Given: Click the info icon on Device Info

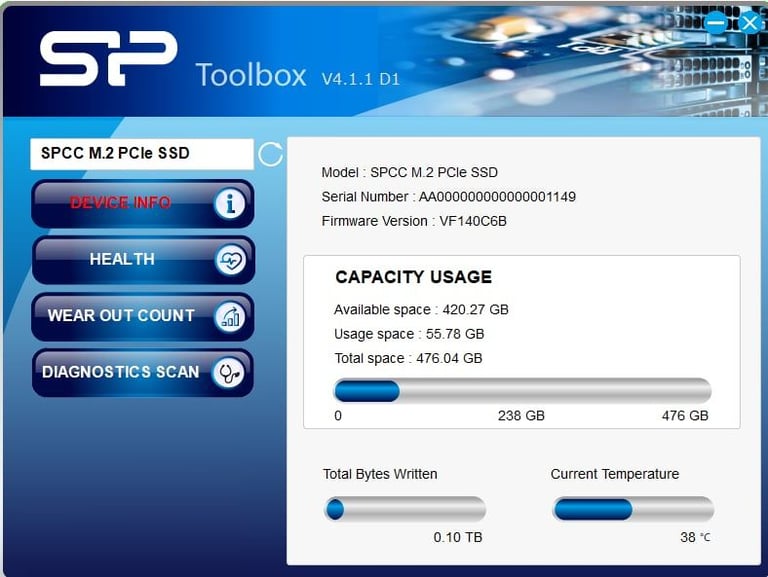Looking at the screenshot, I should point(229,203).
